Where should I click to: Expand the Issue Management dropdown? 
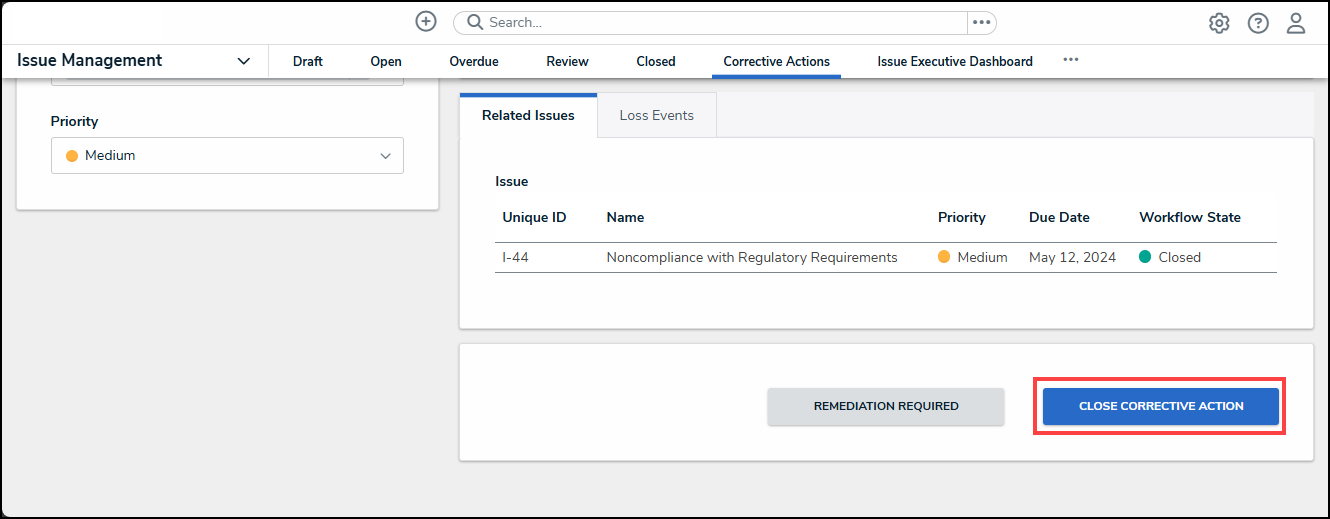[x=243, y=61]
